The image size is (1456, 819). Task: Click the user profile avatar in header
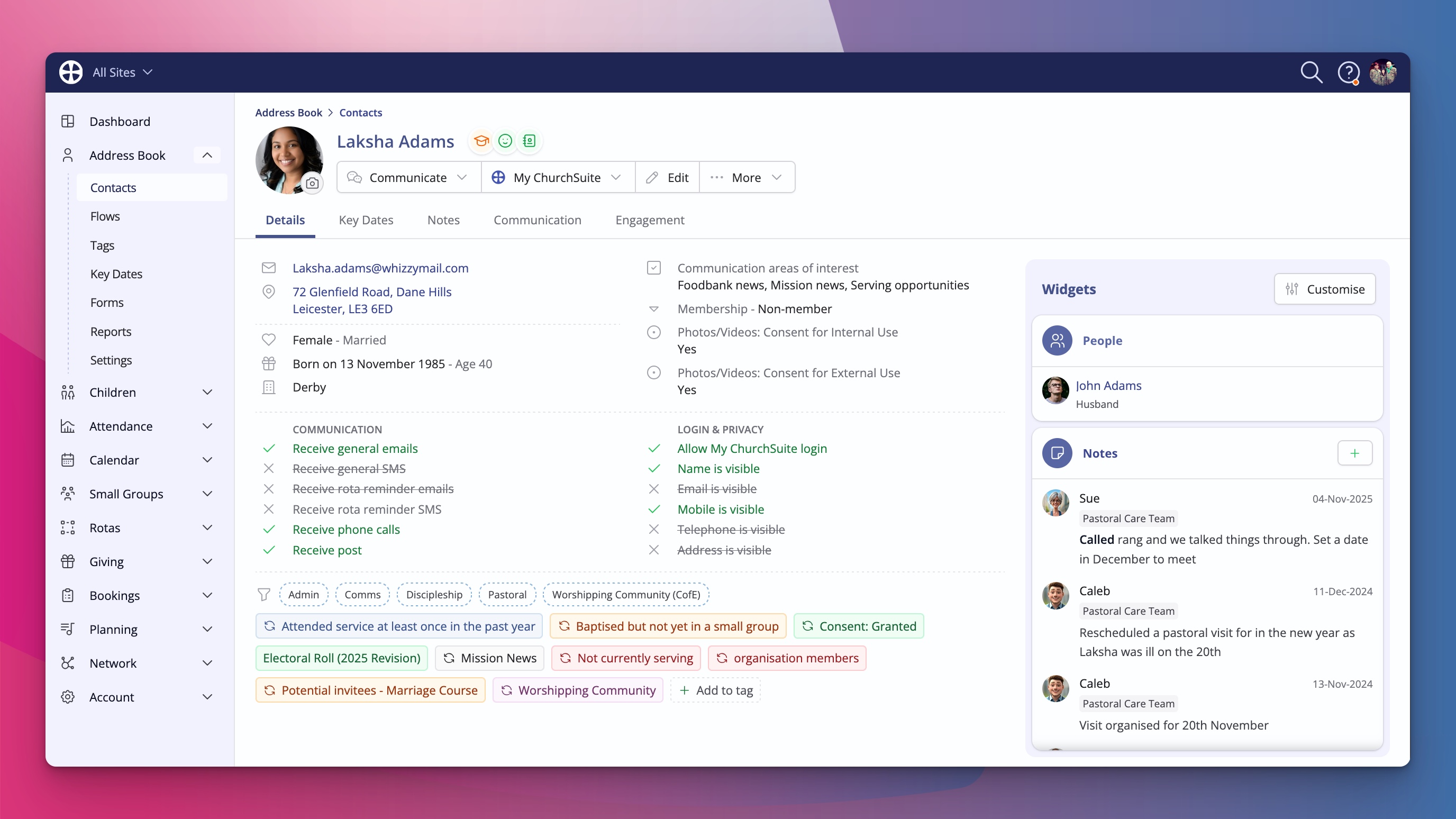1382,72
